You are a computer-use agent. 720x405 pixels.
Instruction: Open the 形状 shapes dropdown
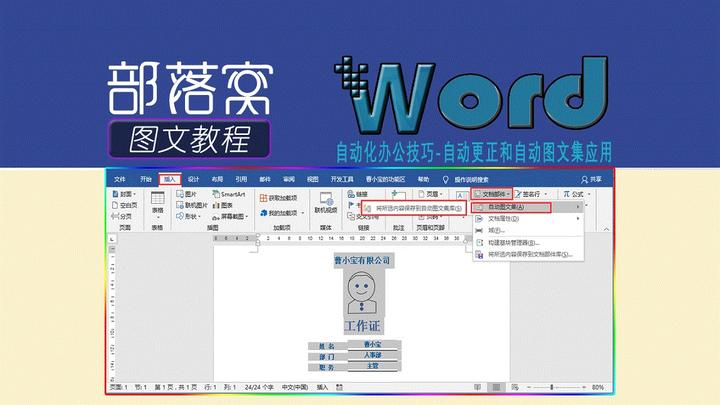(189, 216)
